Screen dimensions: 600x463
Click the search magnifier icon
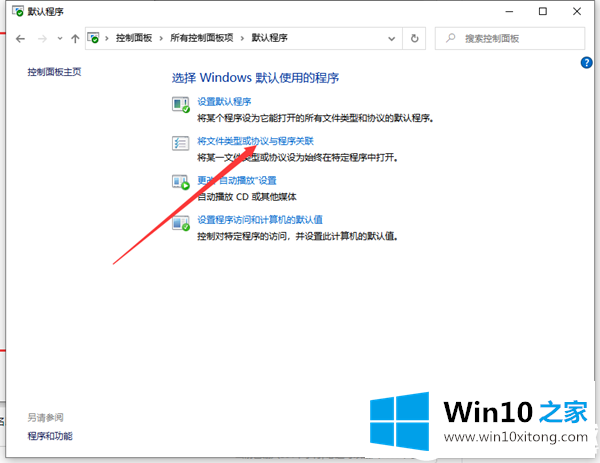[x=451, y=38]
